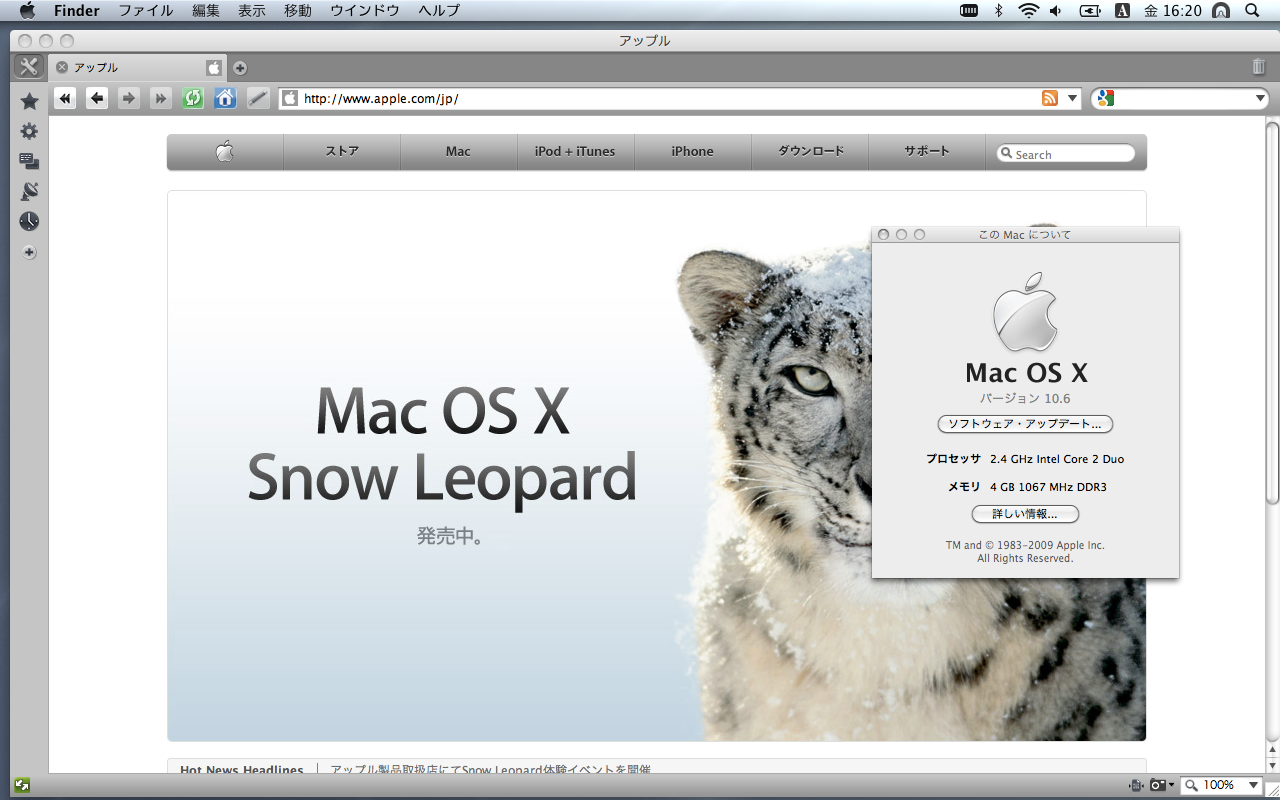1280x800 pixels.
Task: Open the ファイル menu
Action: [146, 11]
